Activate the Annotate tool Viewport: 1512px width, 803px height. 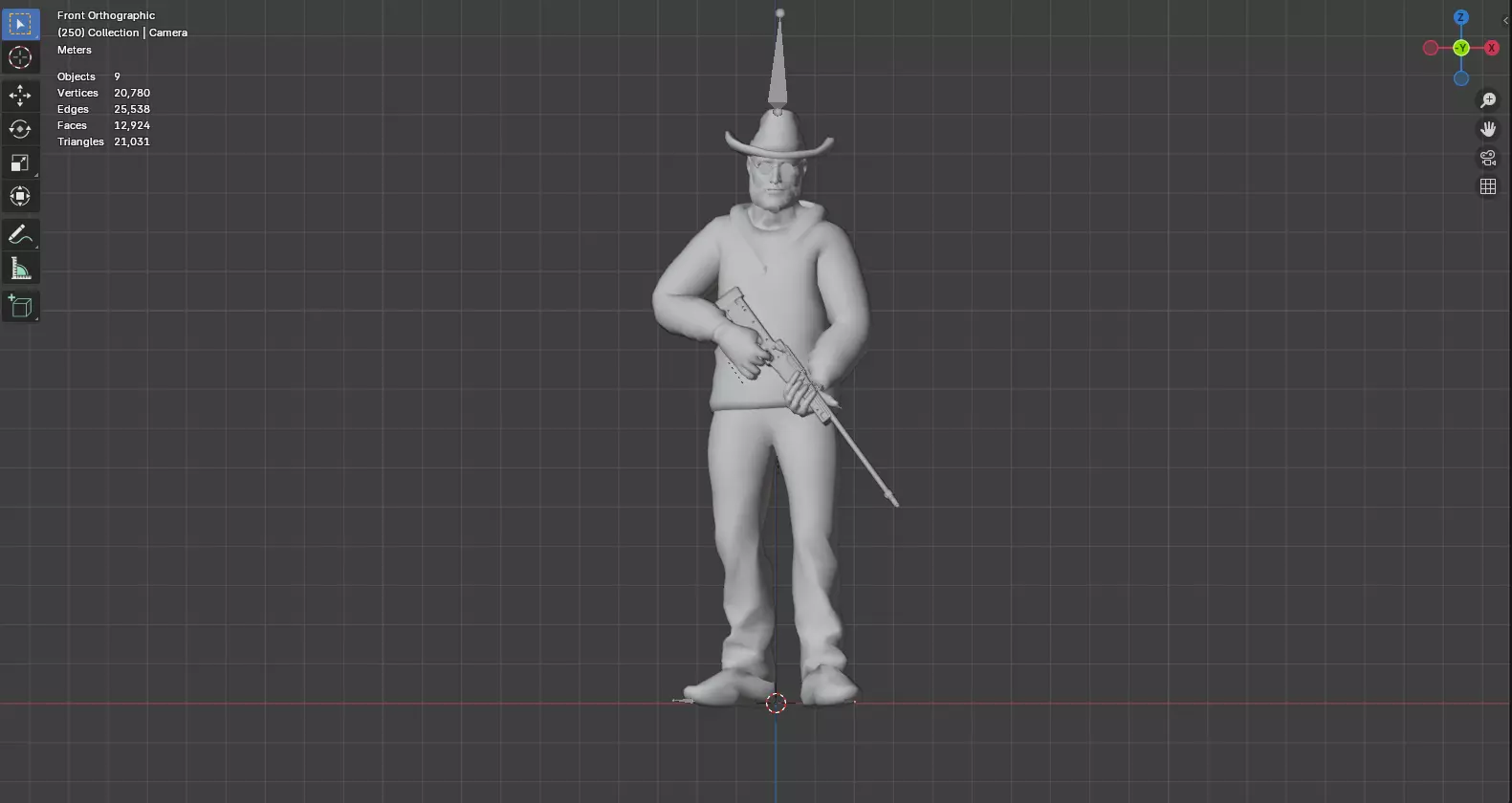coord(20,235)
